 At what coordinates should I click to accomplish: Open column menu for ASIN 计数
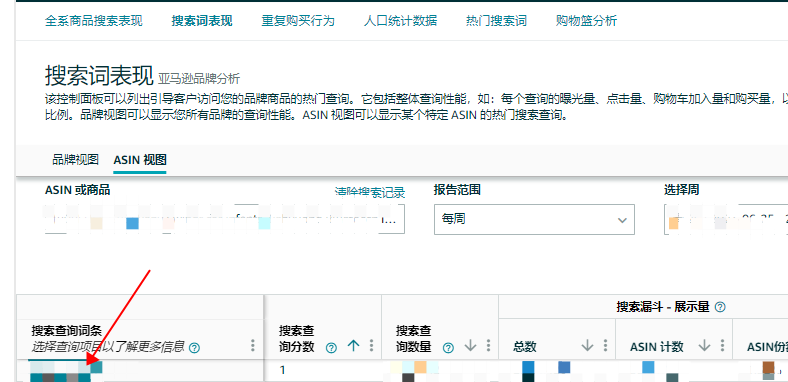click(722, 345)
